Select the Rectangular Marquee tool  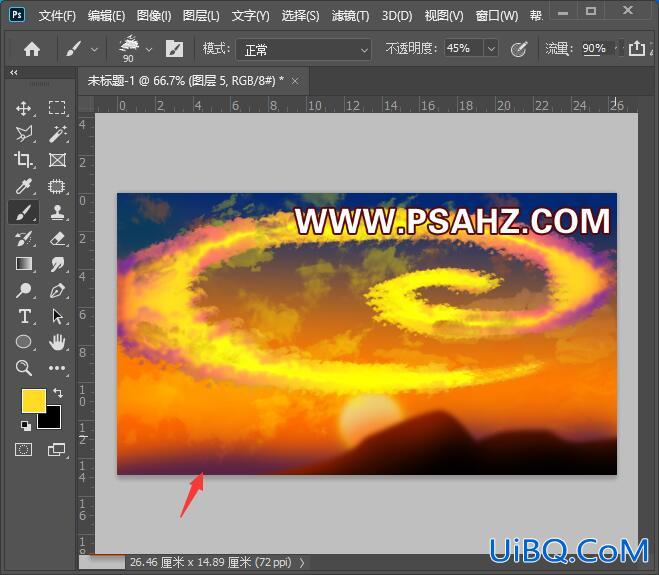[x=57, y=108]
